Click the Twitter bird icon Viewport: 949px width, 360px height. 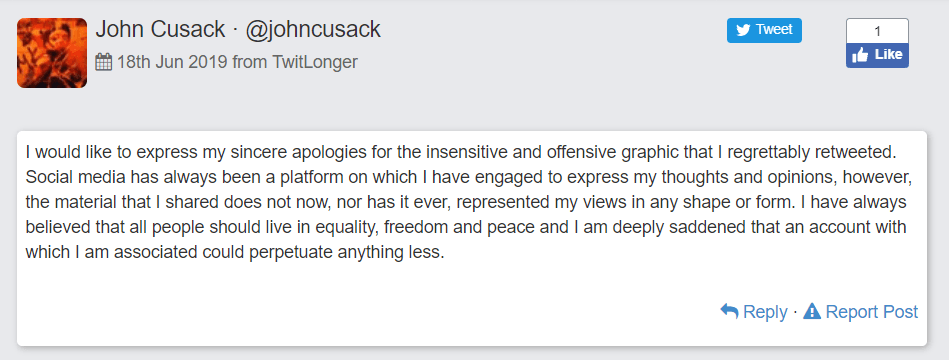point(743,30)
